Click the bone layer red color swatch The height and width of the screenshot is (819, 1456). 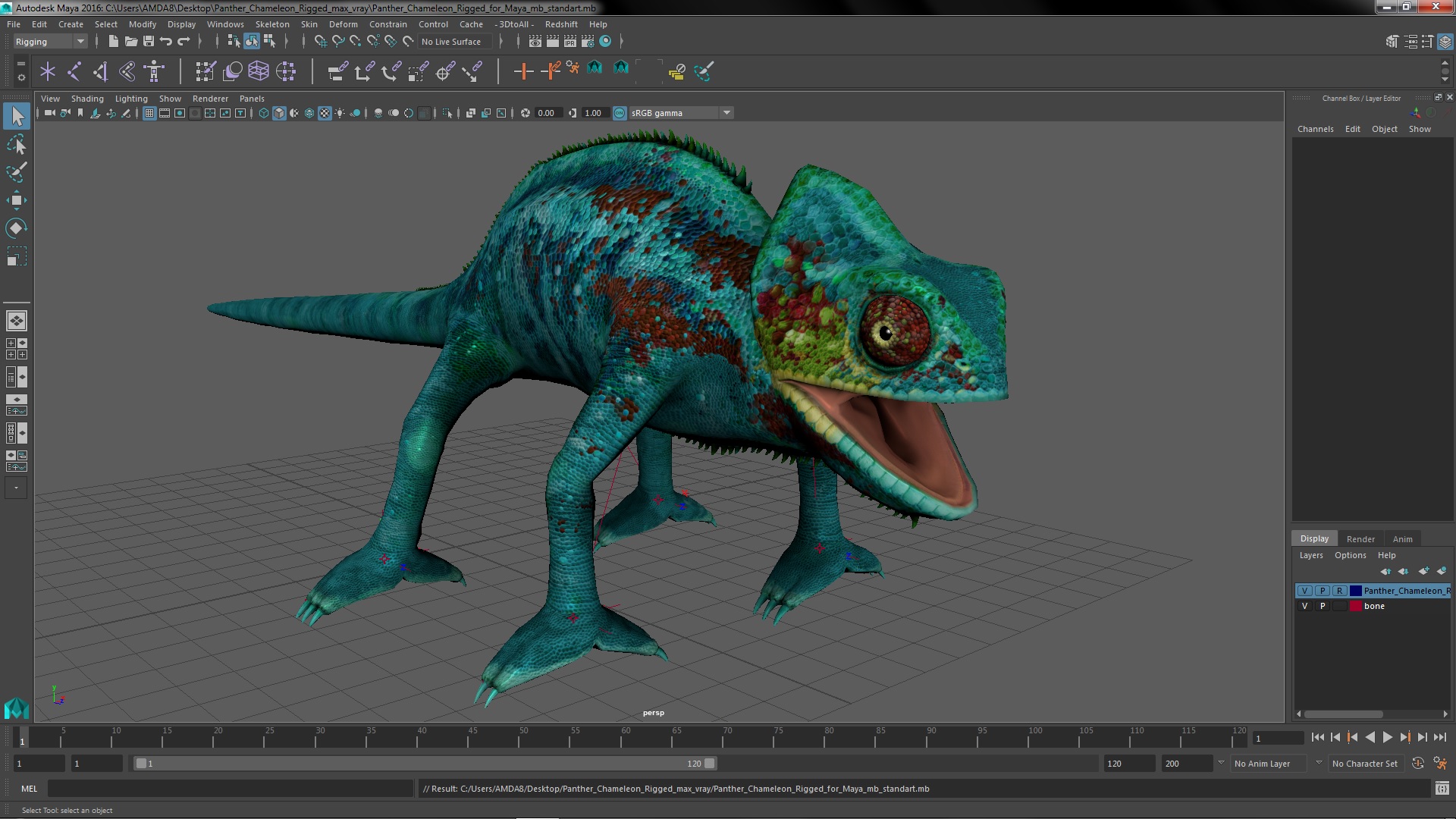point(1355,606)
